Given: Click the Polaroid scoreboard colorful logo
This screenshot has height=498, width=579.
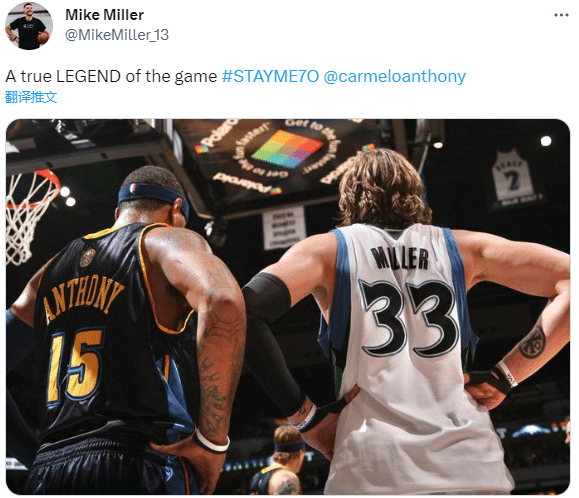Looking at the screenshot, I should coord(287,148).
